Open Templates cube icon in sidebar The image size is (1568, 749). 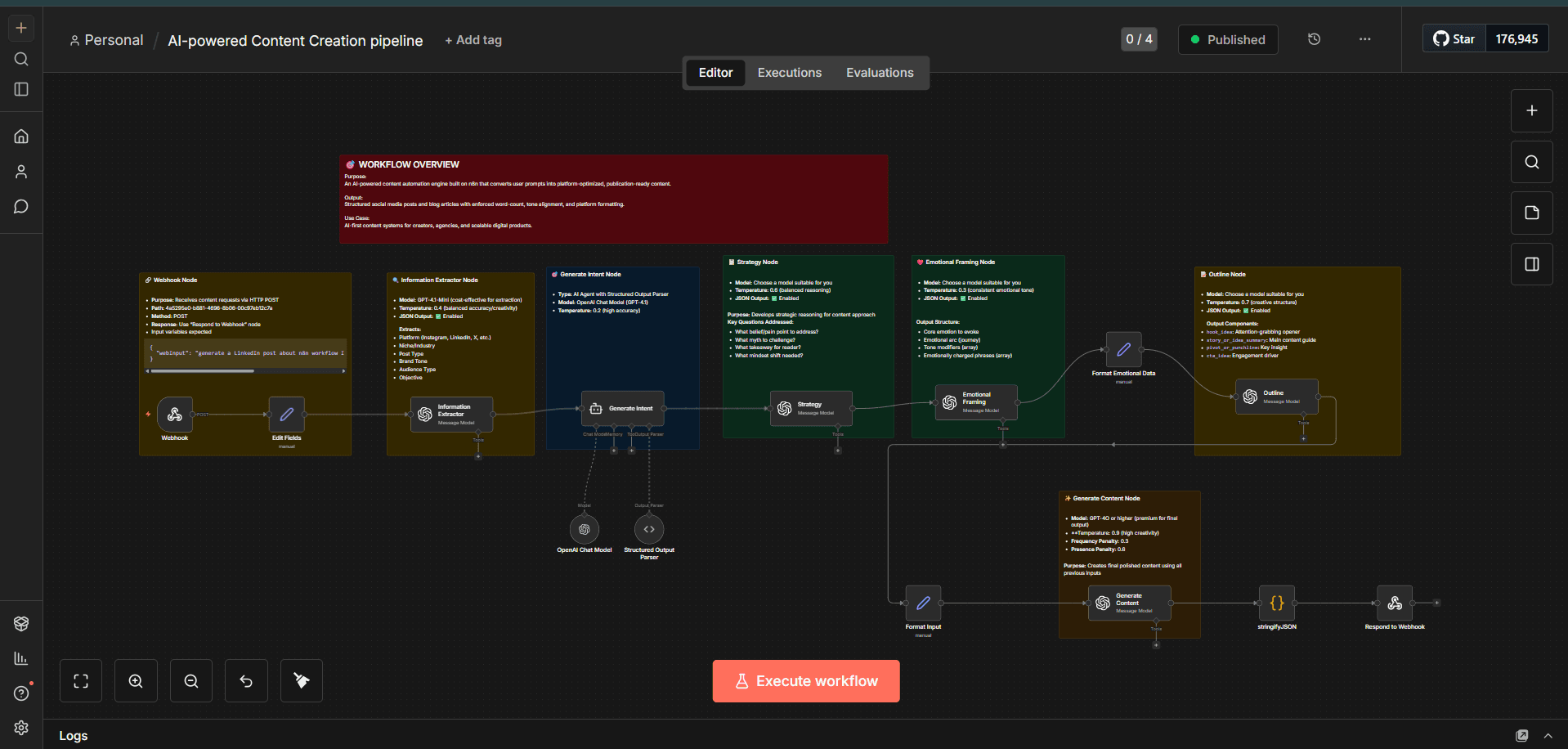click(21, 624)
